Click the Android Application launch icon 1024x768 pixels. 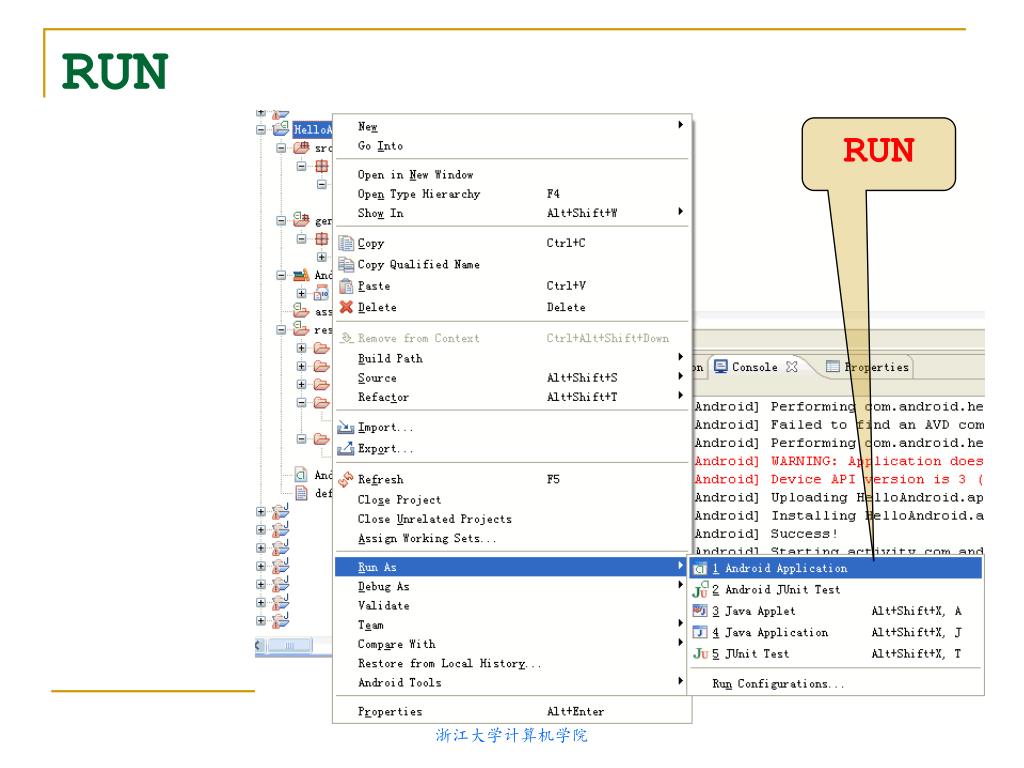pos(699,569)
